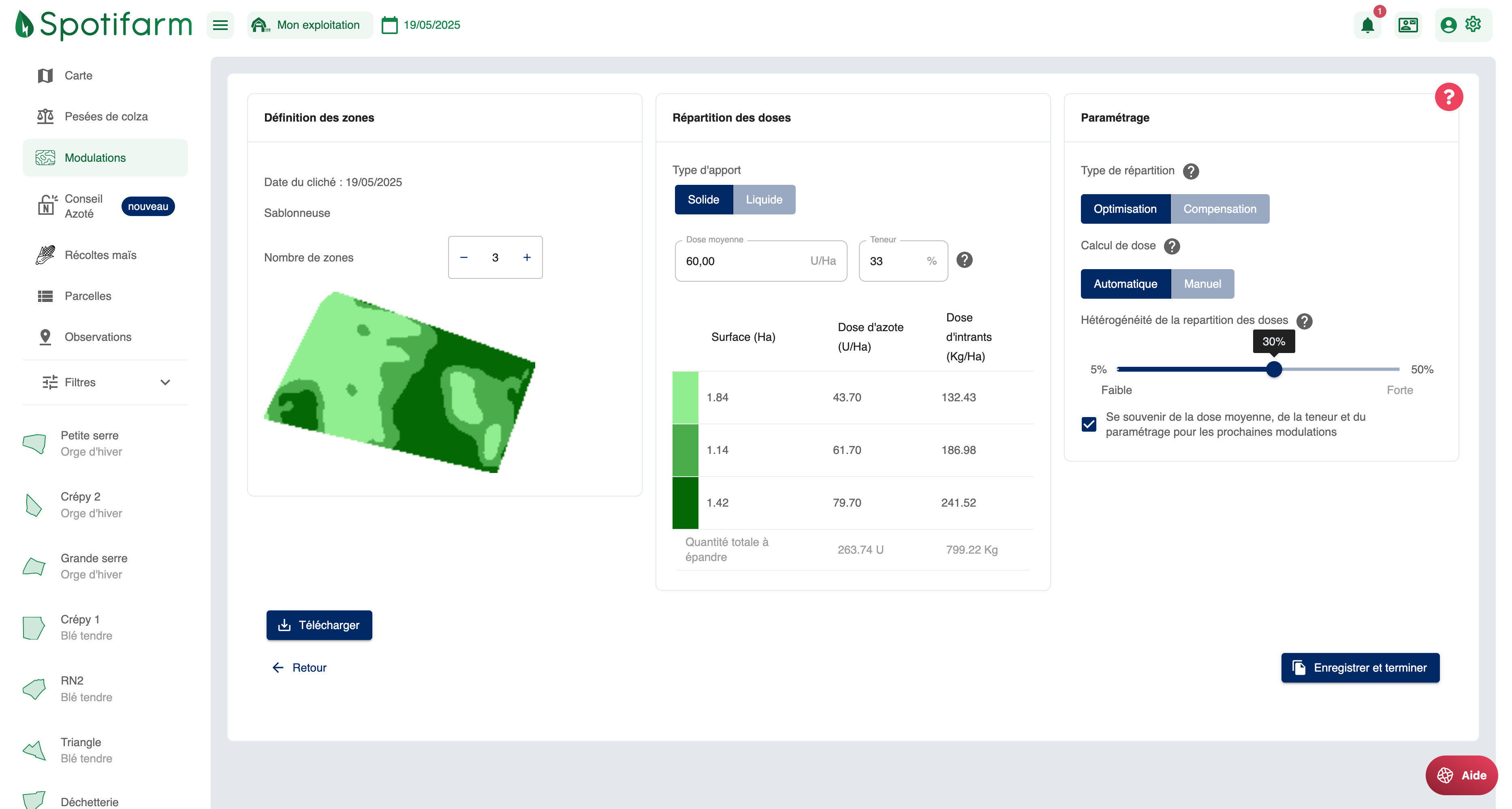Open Mon exploitation selector
This screenshot has width=1512, height=809.
(309, 25)
